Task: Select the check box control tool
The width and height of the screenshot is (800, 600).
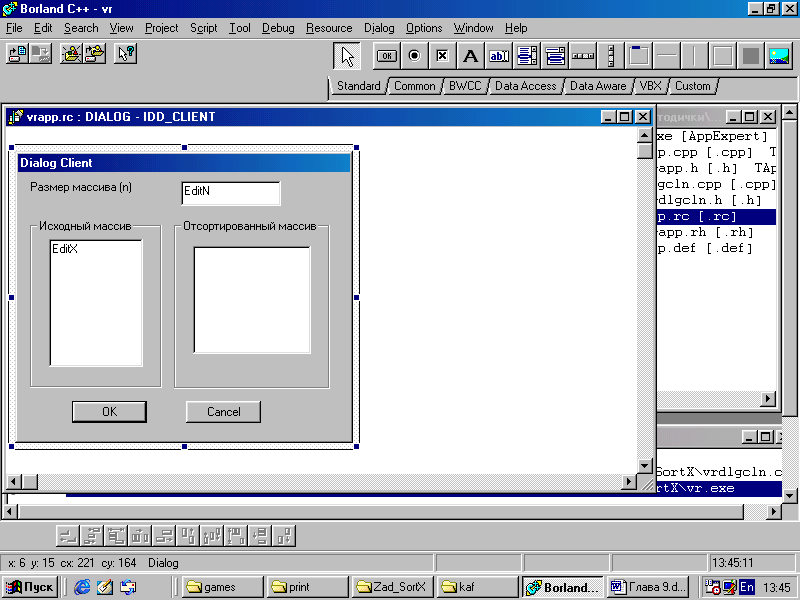Action: (x=442, y=56)
